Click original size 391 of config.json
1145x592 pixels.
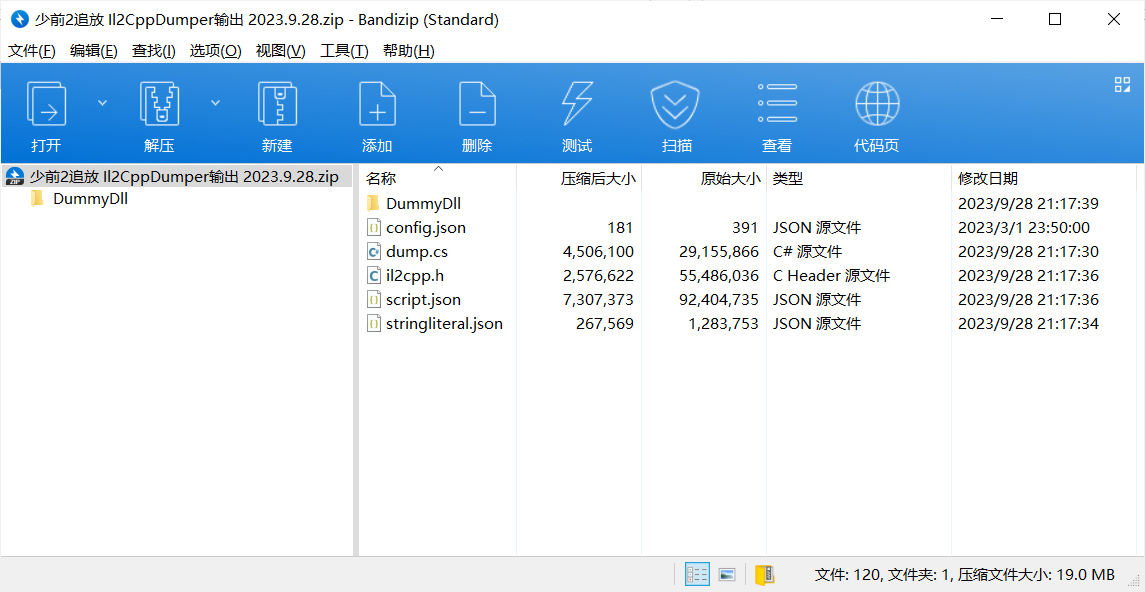click(x=747, y=228)
